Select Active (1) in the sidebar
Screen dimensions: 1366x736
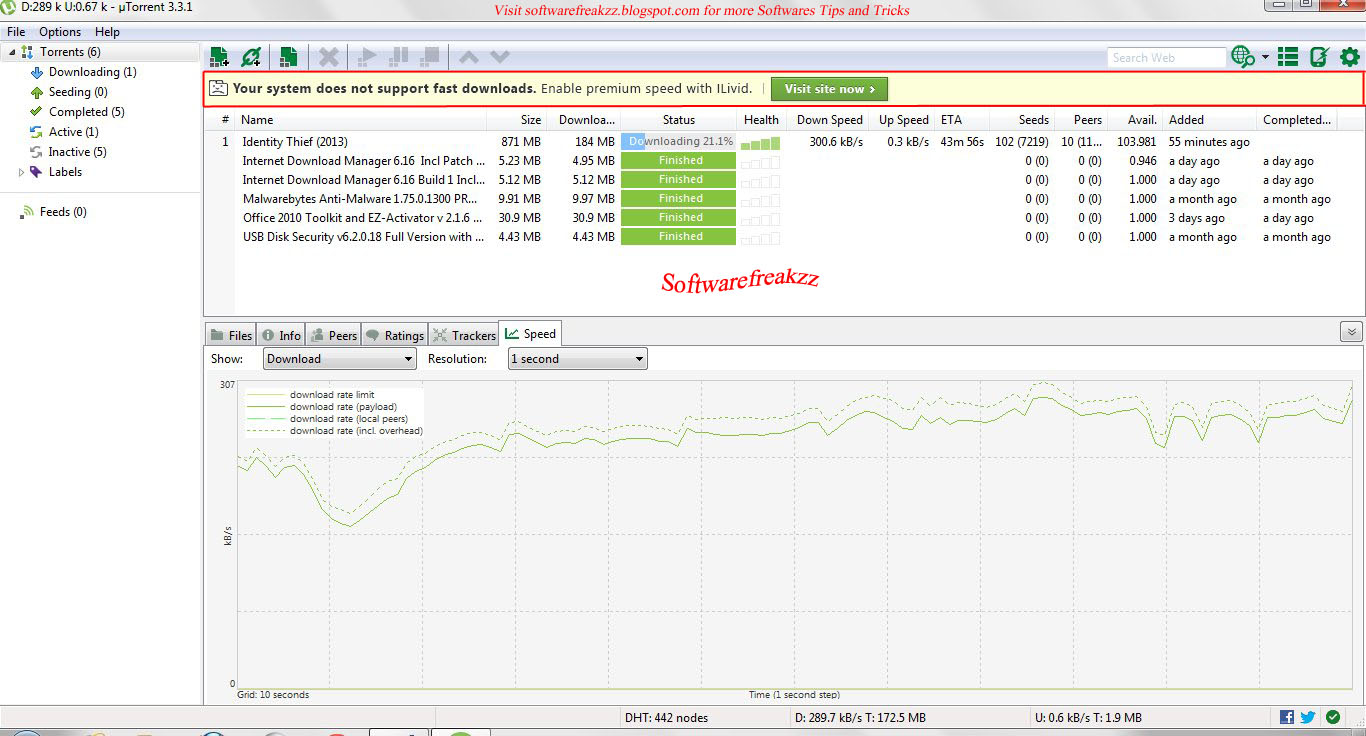pos(73,132)
